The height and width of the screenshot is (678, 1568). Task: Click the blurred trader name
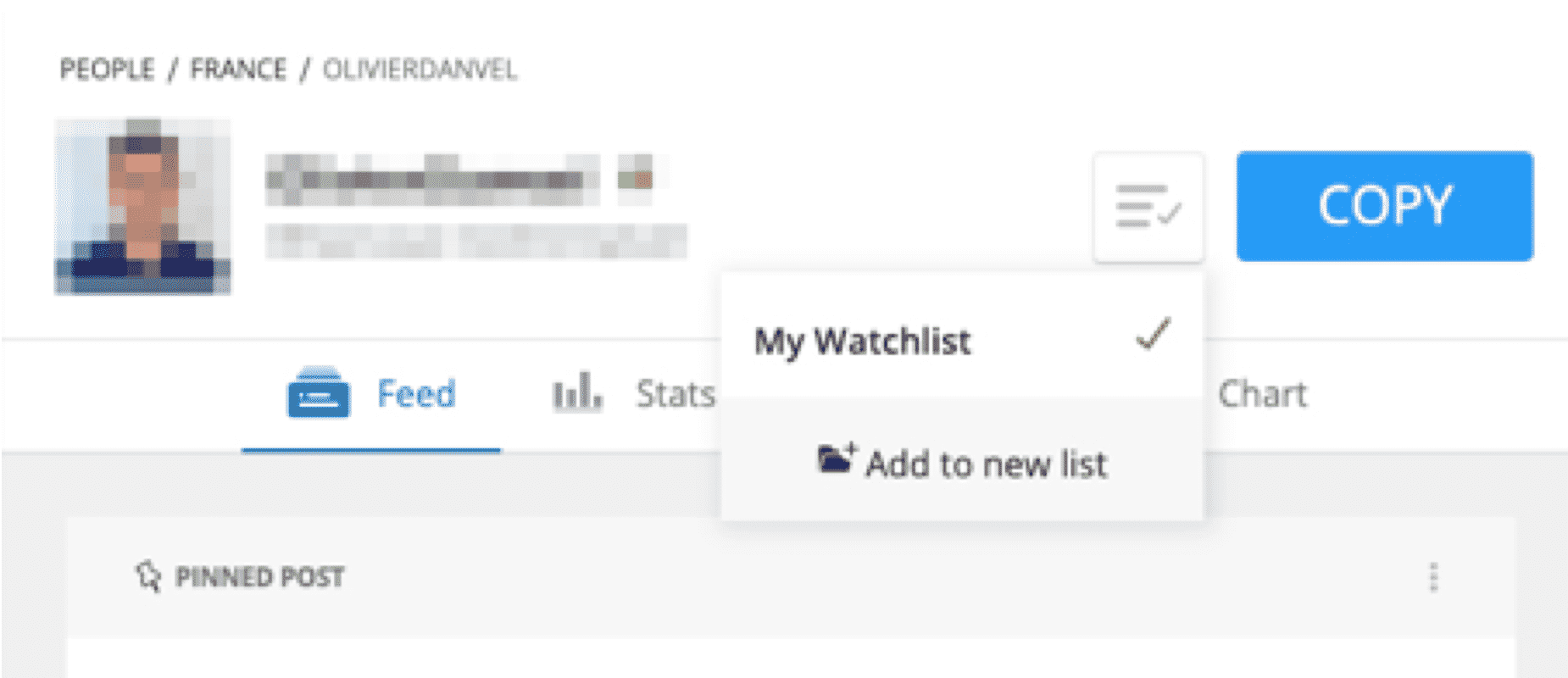click(x=432, y=179)
